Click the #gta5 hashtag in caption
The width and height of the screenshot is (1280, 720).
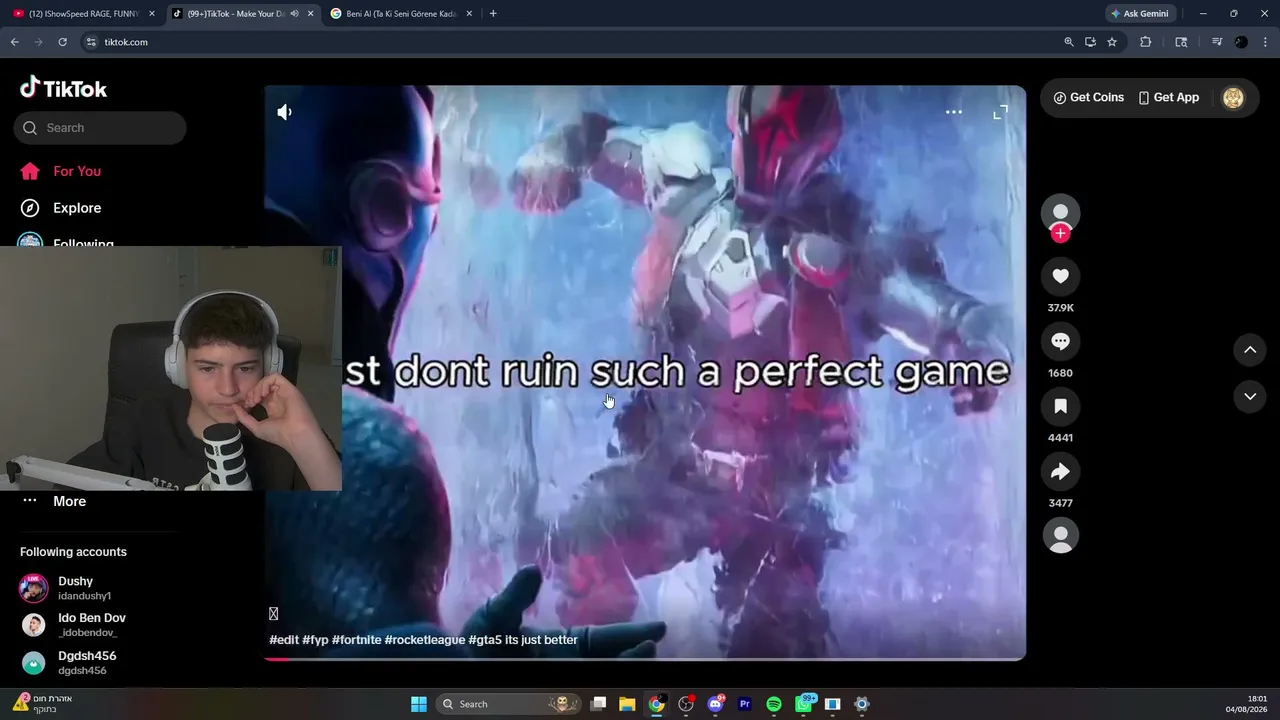(x=485, y=640)
